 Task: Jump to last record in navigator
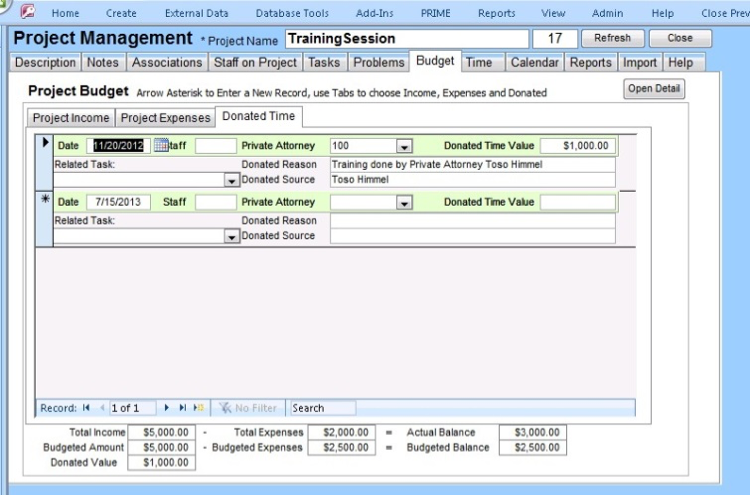182,408
